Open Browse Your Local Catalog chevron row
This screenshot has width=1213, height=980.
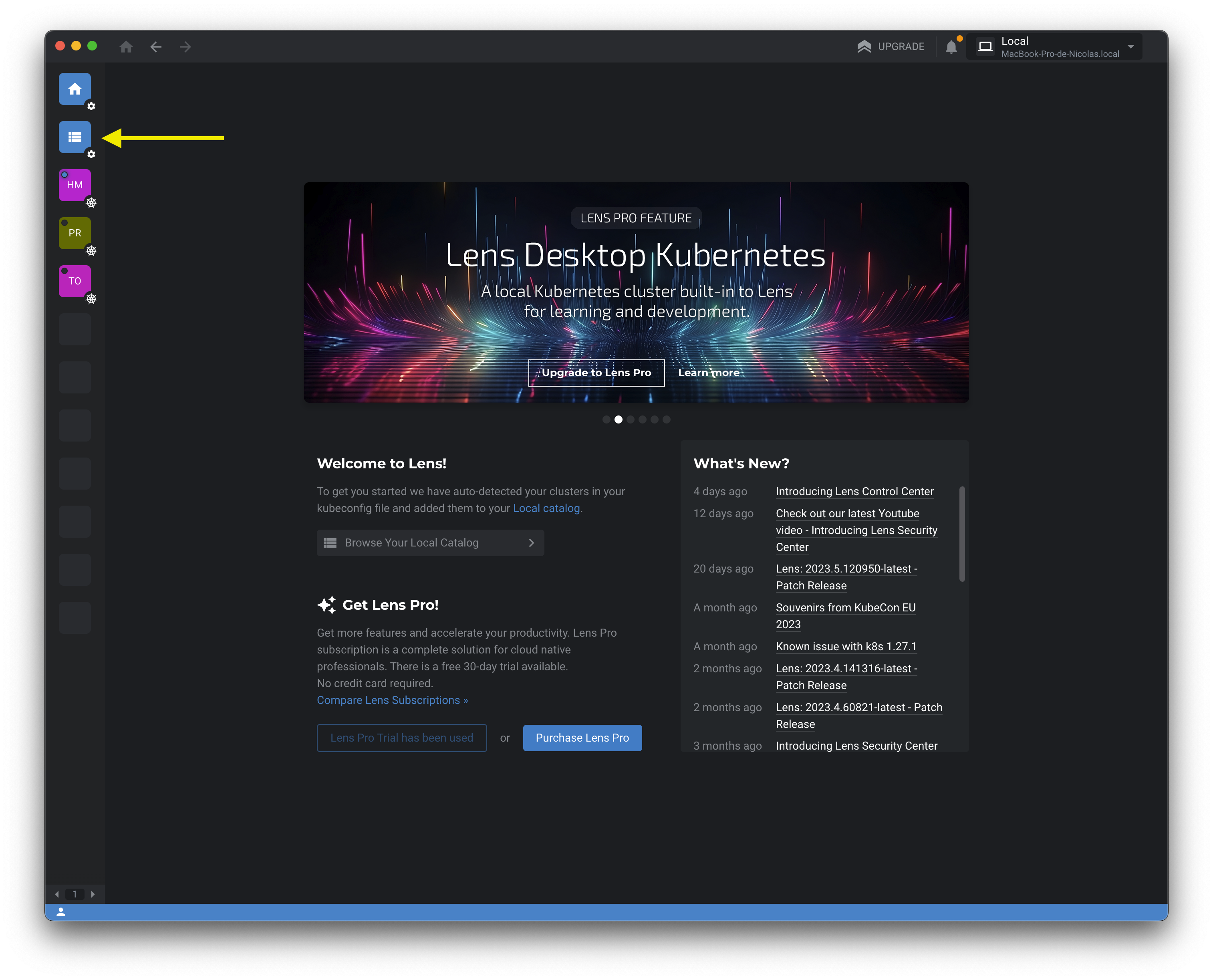point(430,542)
